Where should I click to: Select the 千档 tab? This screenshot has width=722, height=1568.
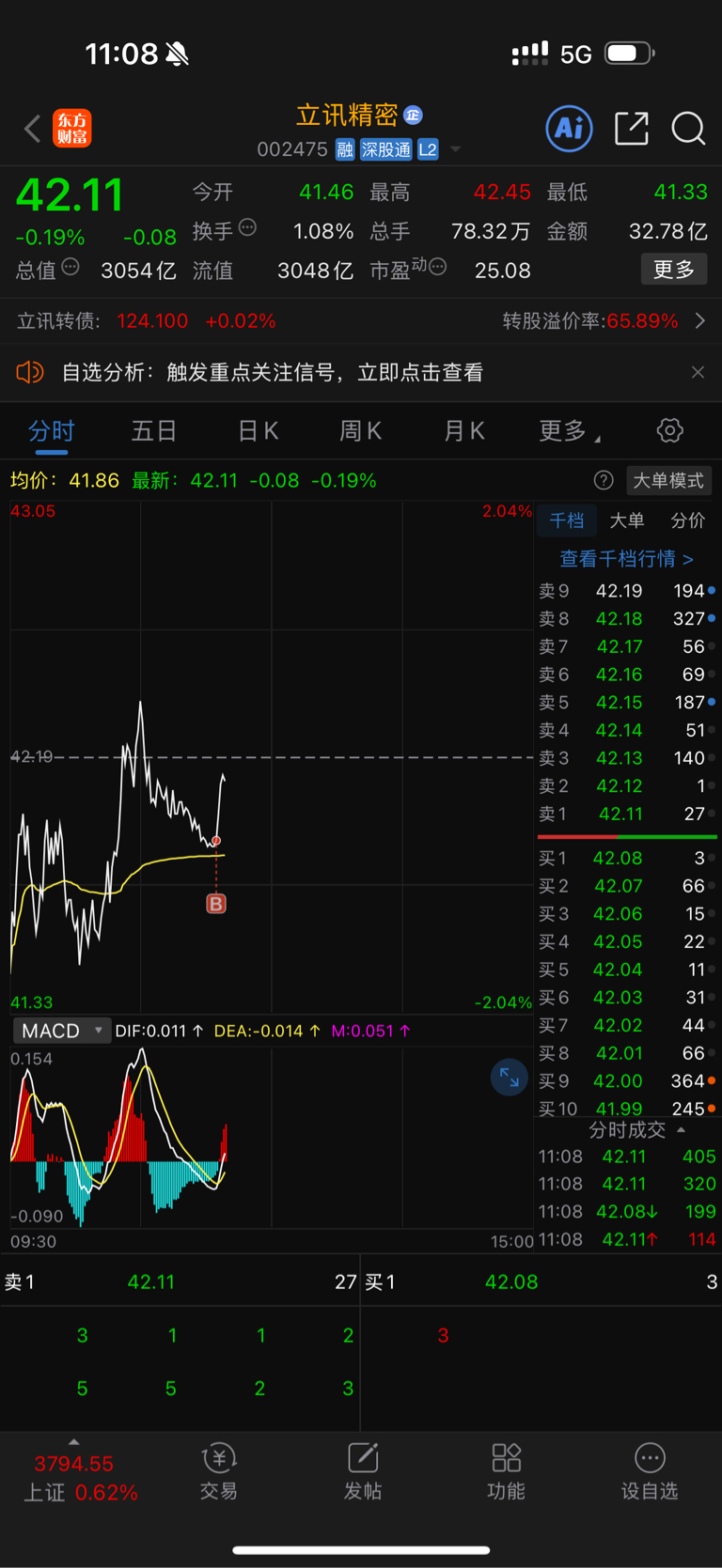coord(567,520)
